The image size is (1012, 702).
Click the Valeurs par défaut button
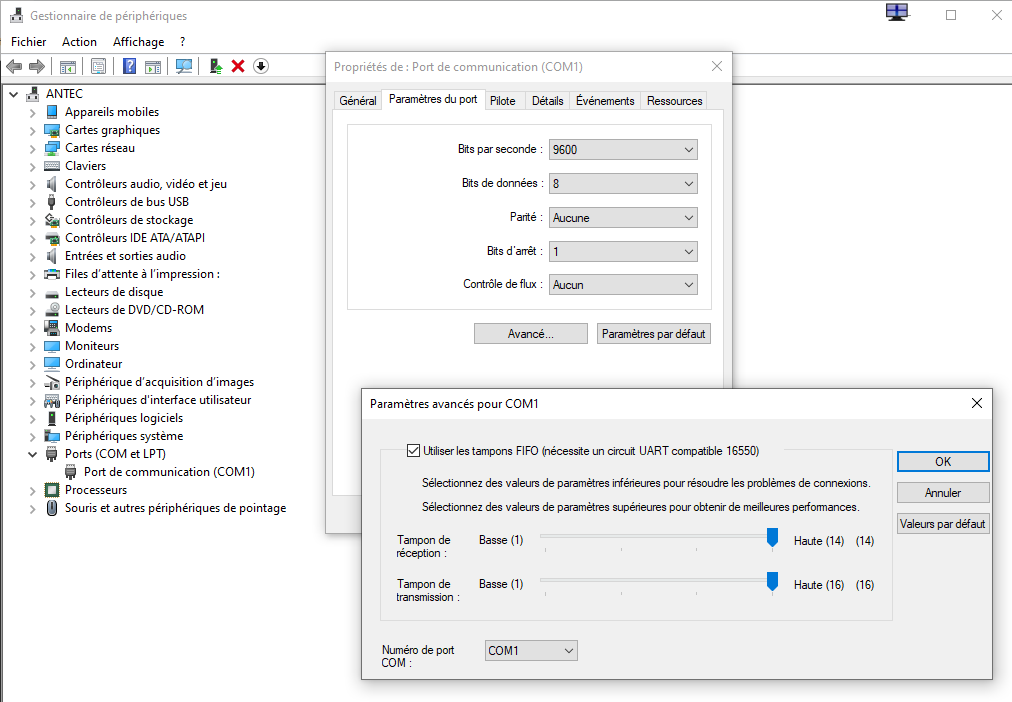[x=943, y=524]
